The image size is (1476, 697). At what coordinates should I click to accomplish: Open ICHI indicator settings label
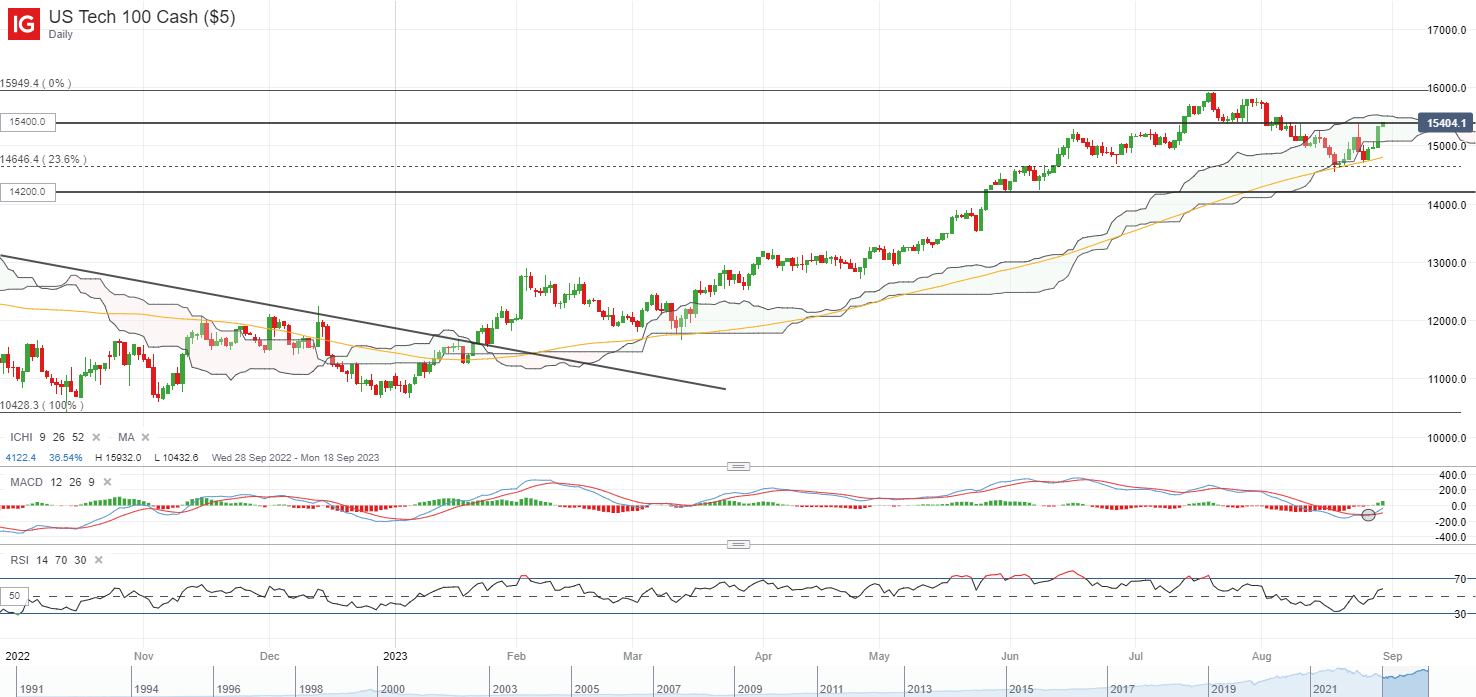pos(46,437)
